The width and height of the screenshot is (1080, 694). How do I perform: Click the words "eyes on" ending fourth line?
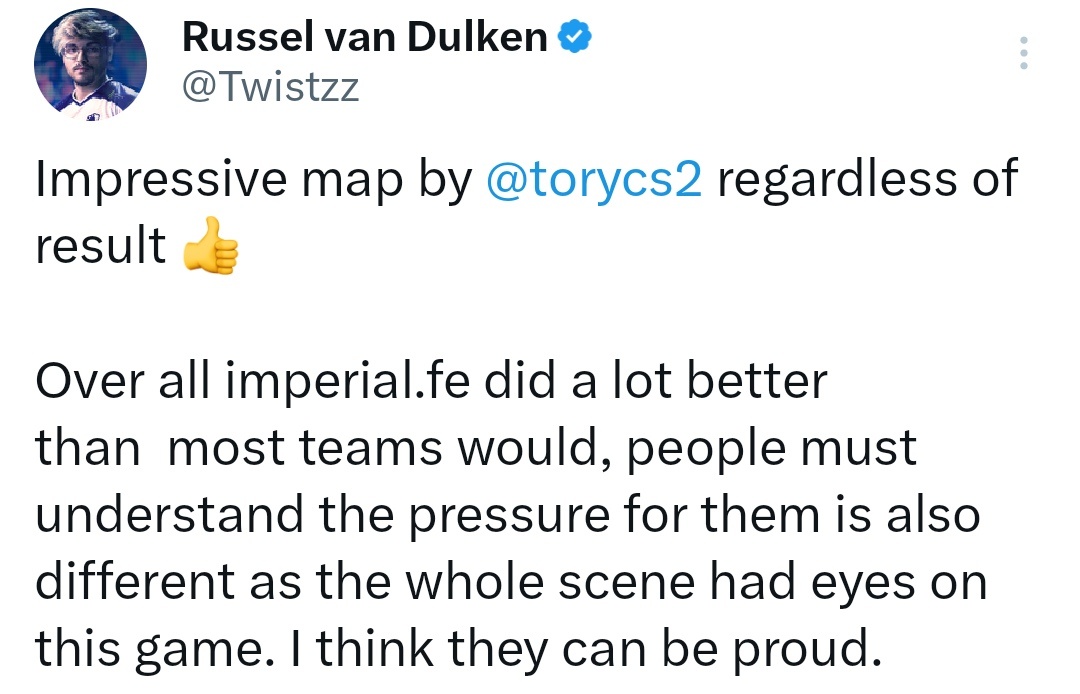pos(899,584)
